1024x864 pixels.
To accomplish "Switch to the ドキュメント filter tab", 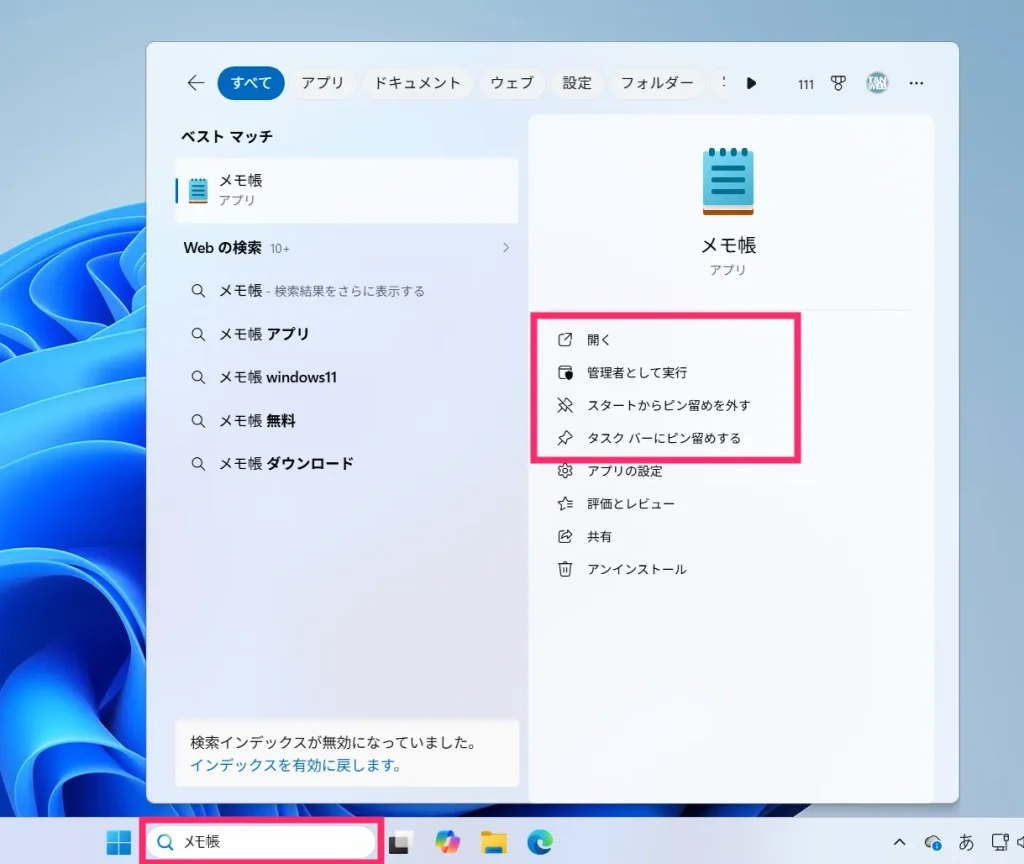I will coord(417,83).
